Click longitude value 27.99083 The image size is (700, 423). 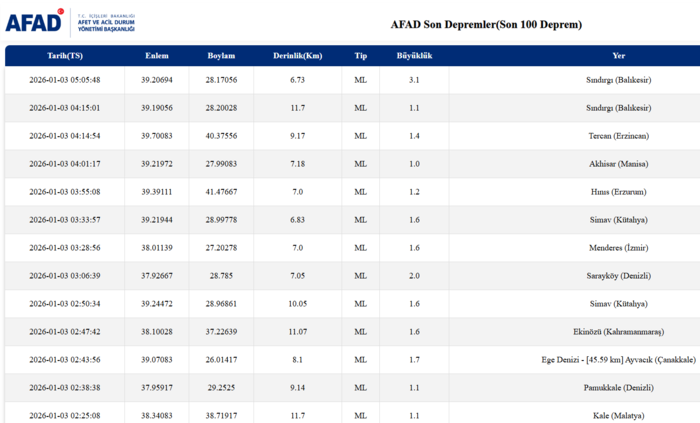(x=221, y=164)
